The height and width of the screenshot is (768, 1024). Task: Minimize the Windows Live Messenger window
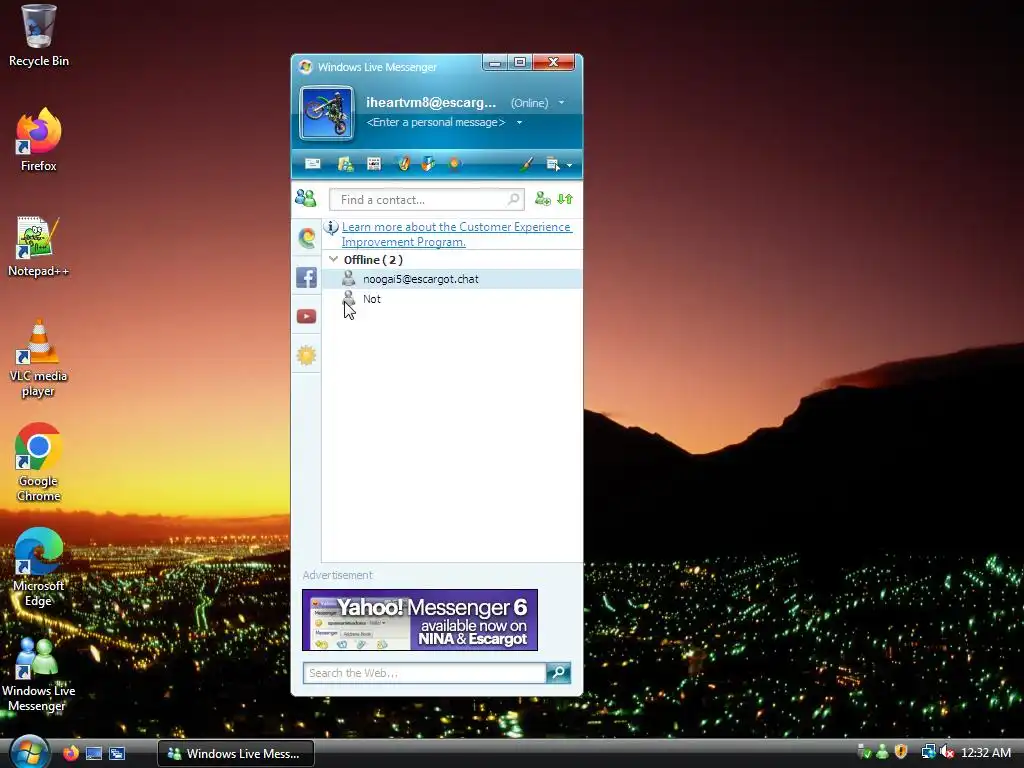(495, 63)
